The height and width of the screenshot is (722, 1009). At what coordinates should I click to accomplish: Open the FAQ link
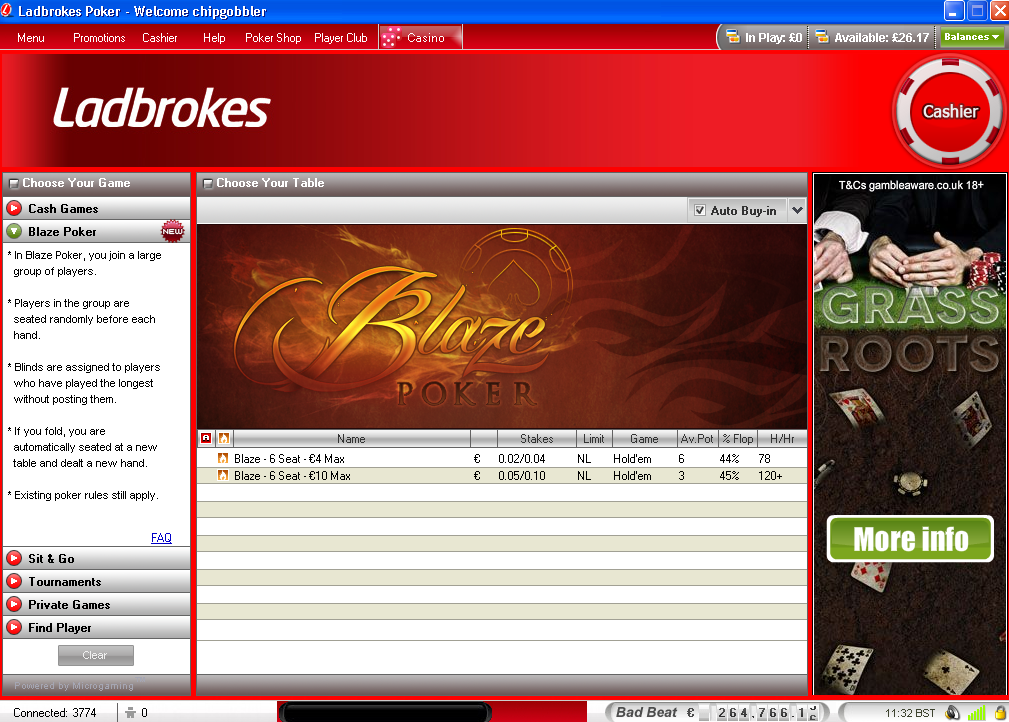tap(162, 537)
